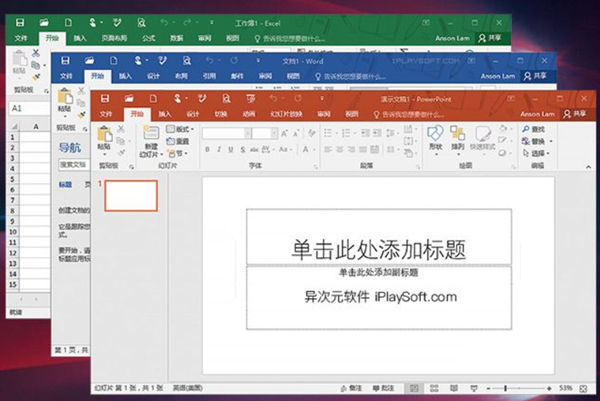Open the File (文件) tab in PowerPoint
This screenshot has width=600, height=401.
point(104,114)
